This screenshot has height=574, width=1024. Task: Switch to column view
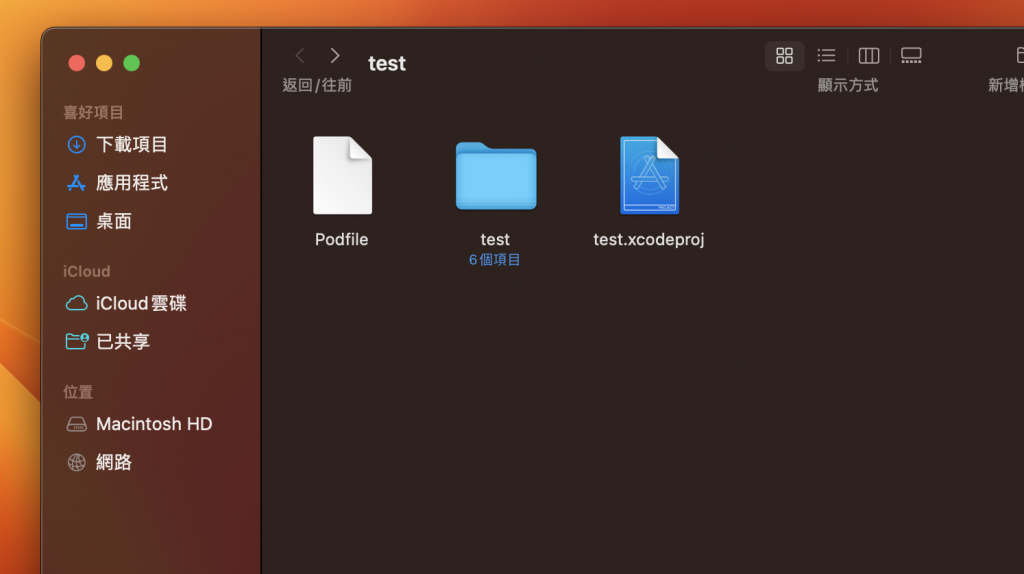[x=869, y=56]
